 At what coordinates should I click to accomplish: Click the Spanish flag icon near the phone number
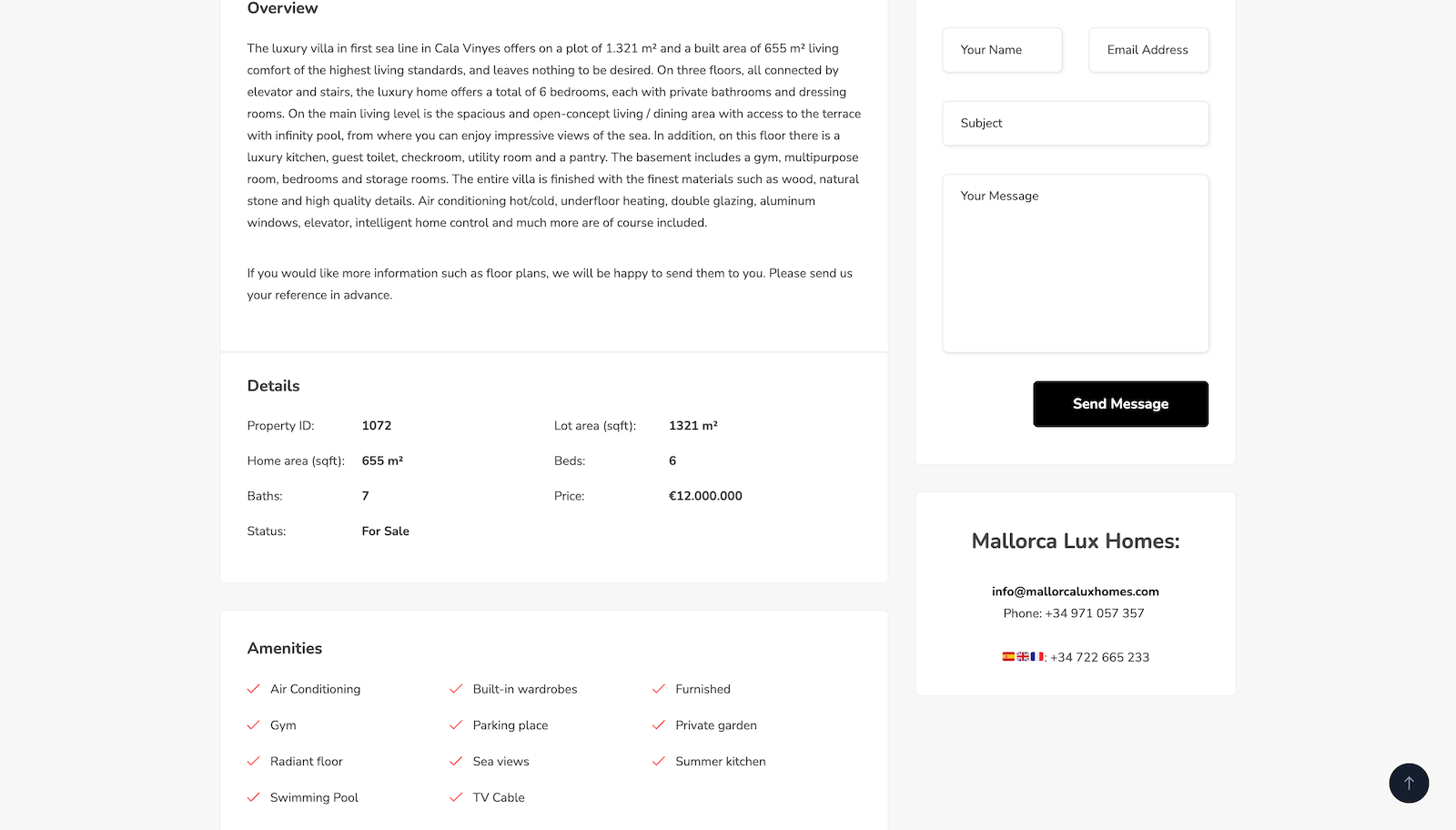[1008, 656]
